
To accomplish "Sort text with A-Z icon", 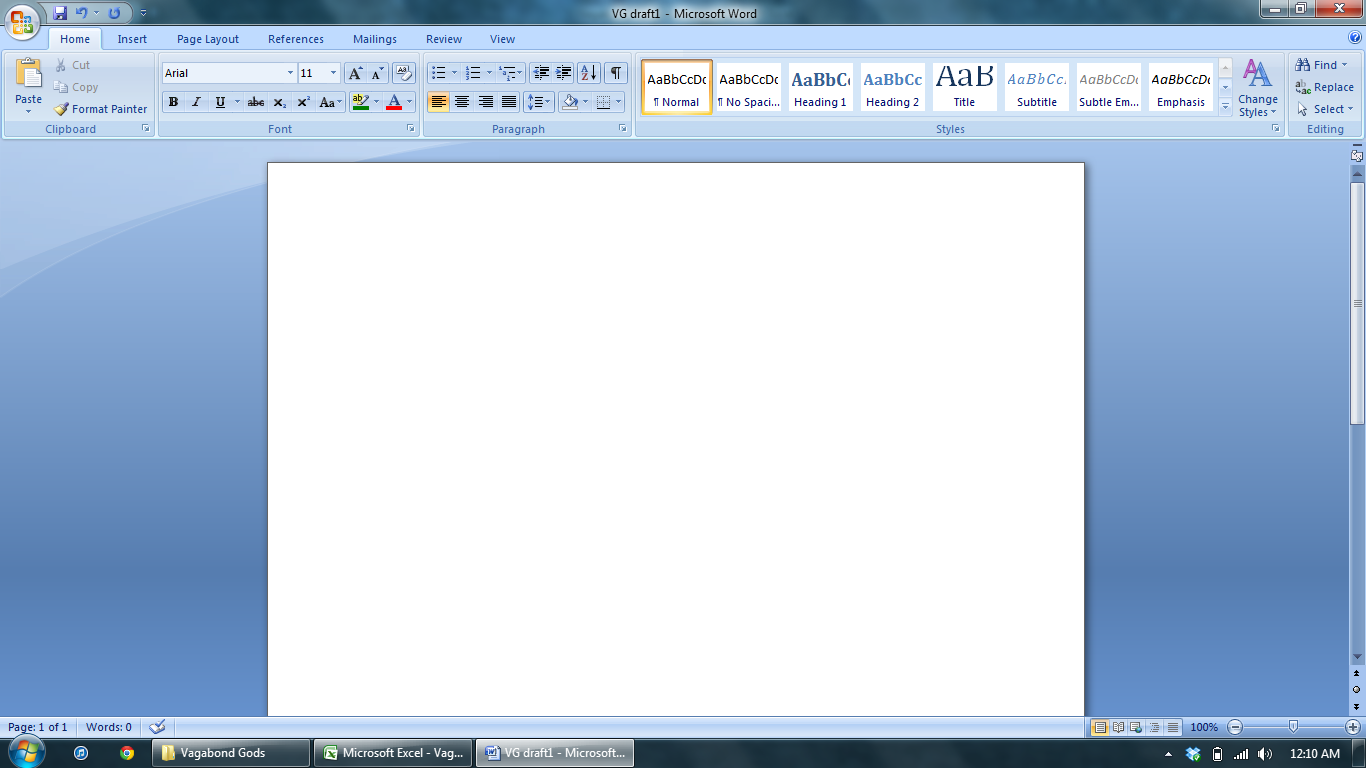I will pyautogui.click(x=589, y=73).
